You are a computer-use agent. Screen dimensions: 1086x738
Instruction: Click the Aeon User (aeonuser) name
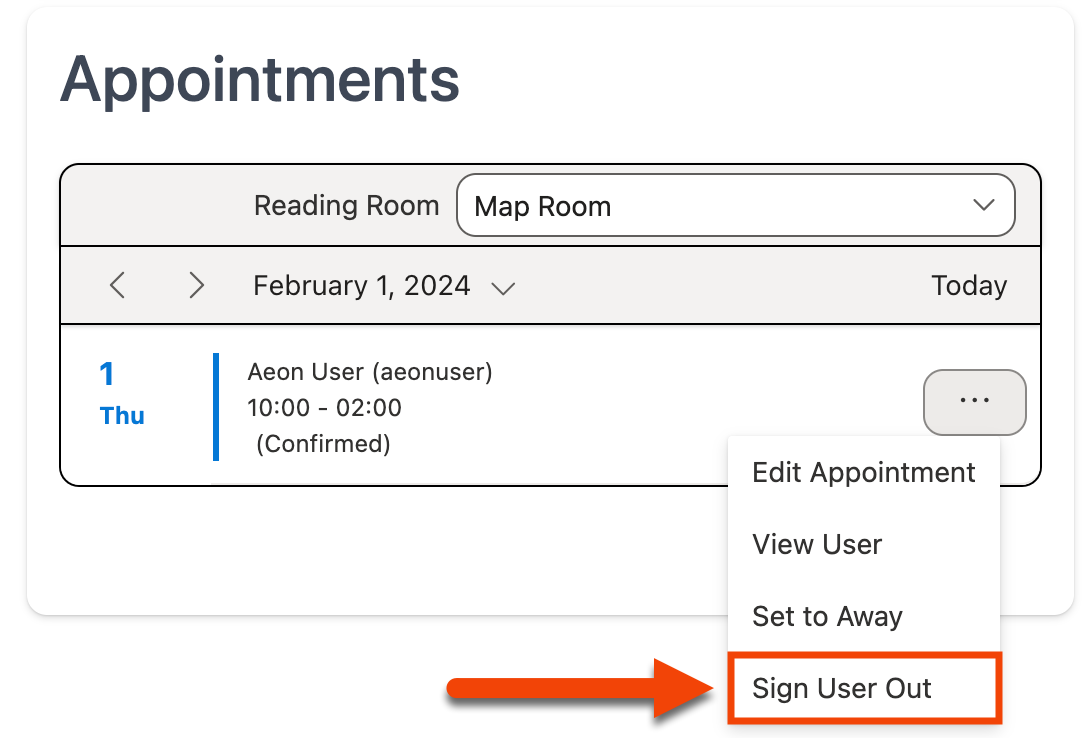coord(370,372)
